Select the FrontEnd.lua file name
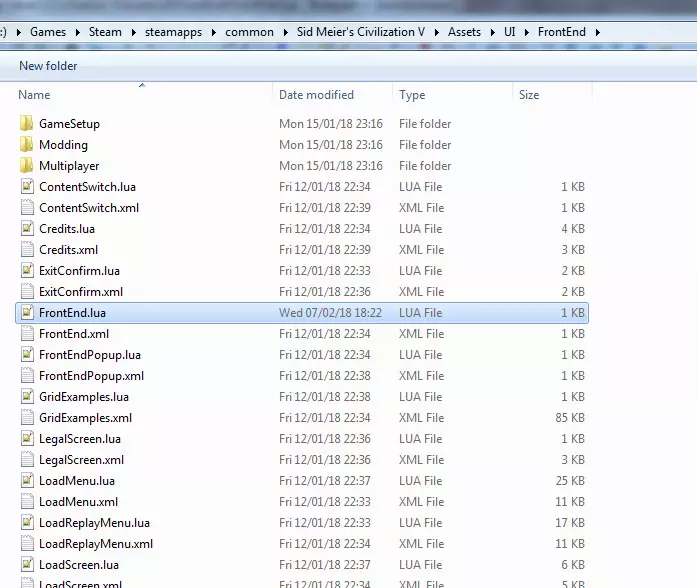This screenshot has width=697, height=588. (72, 313)
